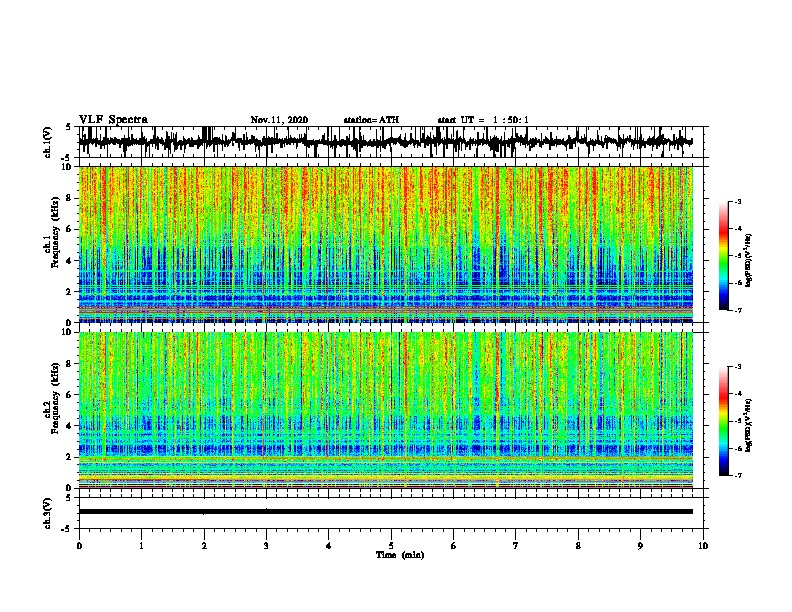Click the "-3" label on ch.1 colorbar

(737, 201)
